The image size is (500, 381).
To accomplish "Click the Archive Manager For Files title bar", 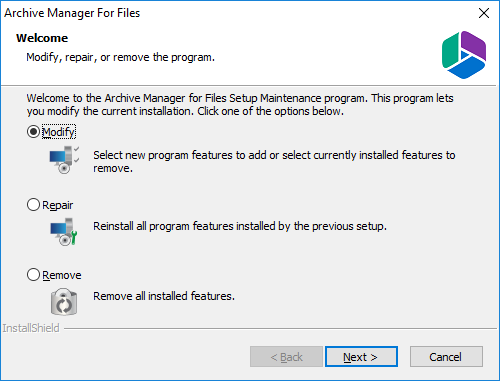I will (x=233, y=13).
